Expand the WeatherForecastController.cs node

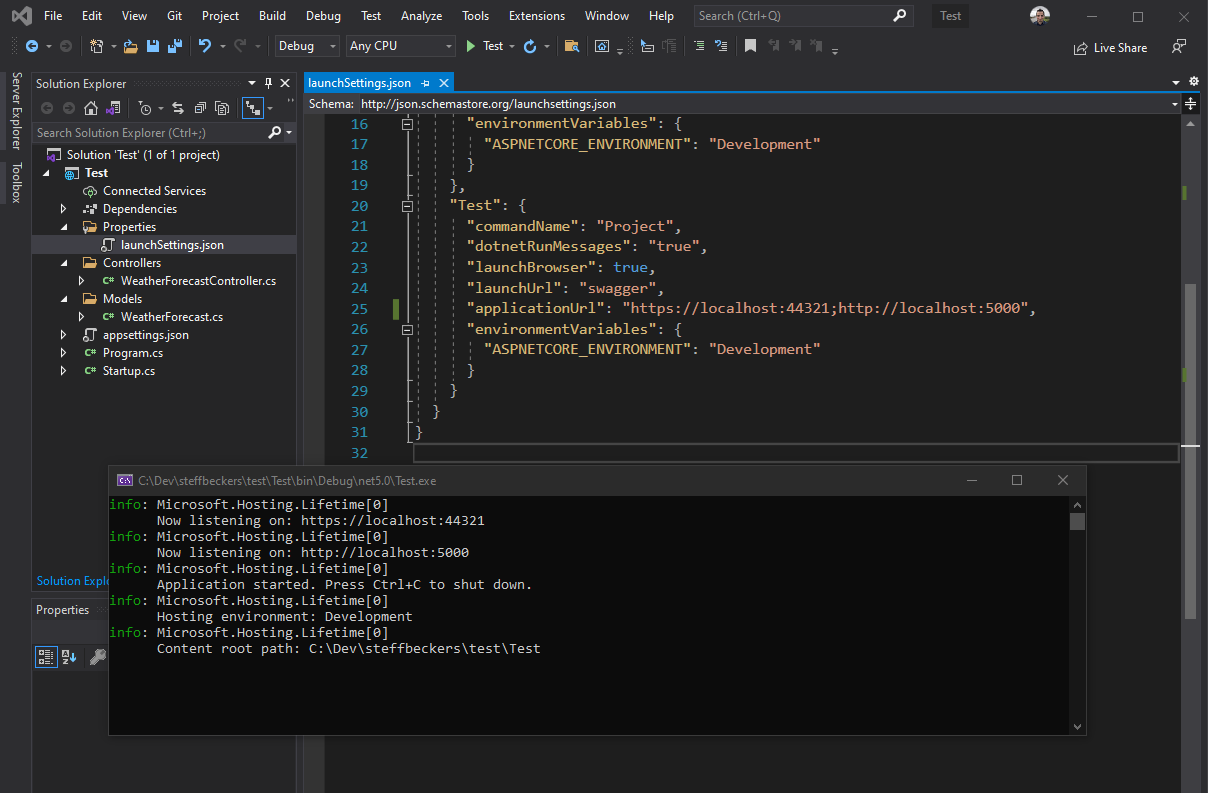(x=82, y=281)
